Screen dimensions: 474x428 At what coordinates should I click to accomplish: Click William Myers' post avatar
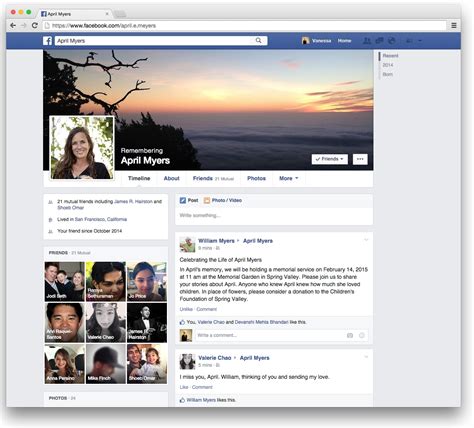(187, 245)
